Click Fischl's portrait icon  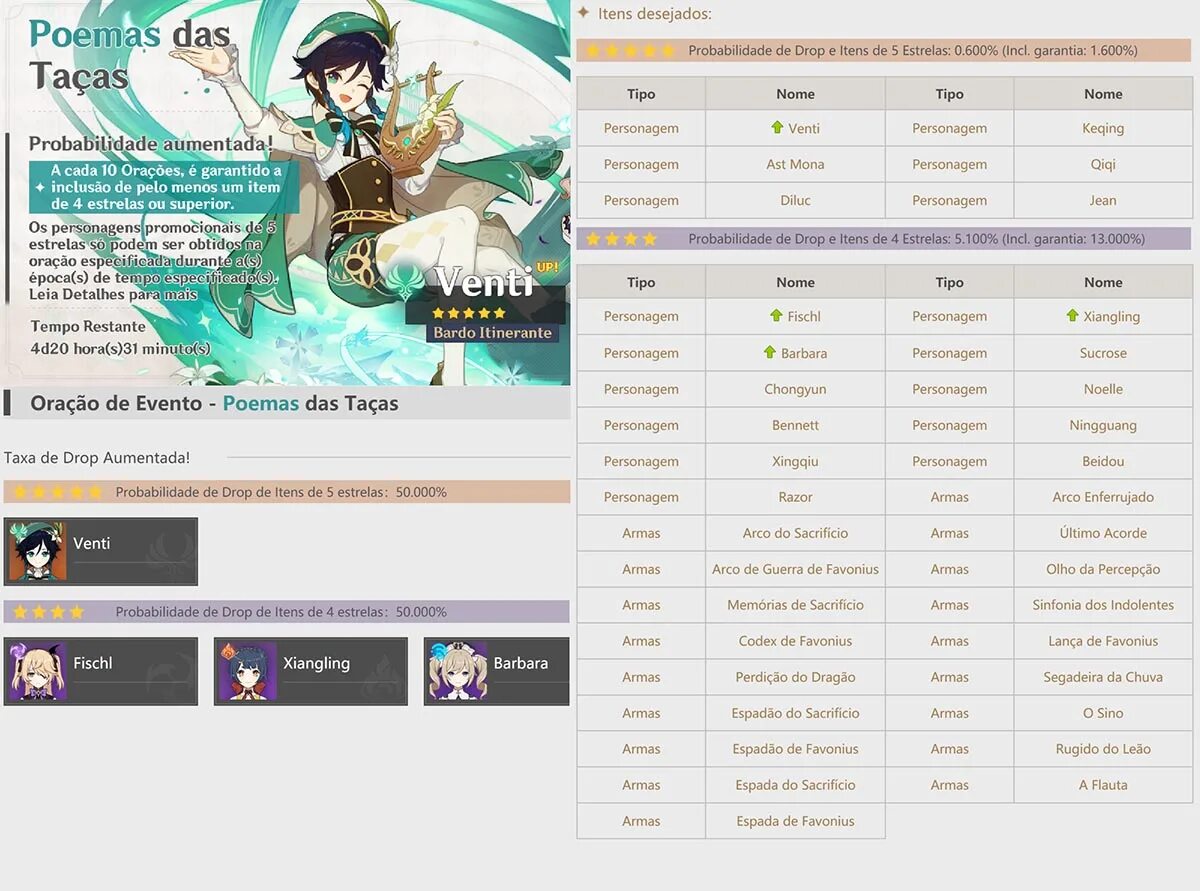click(38, 671)
